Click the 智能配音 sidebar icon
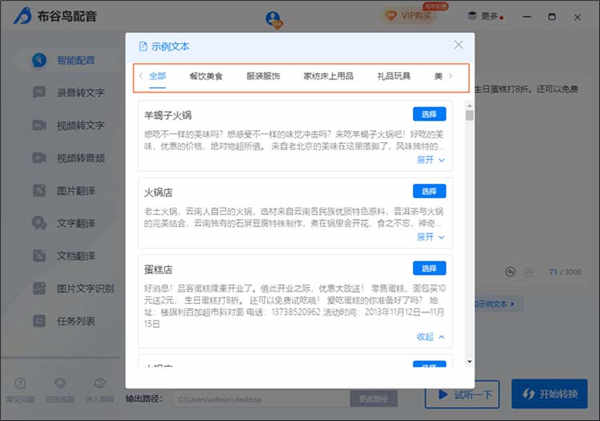The image size is (600, 421). pyautogui.click(x=39, y=60)
